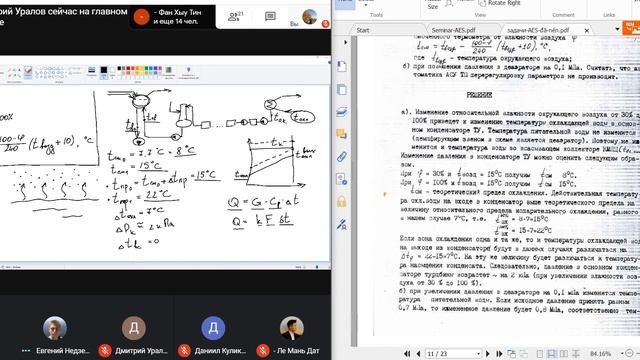Go to previous PDF page

point(418,353)
